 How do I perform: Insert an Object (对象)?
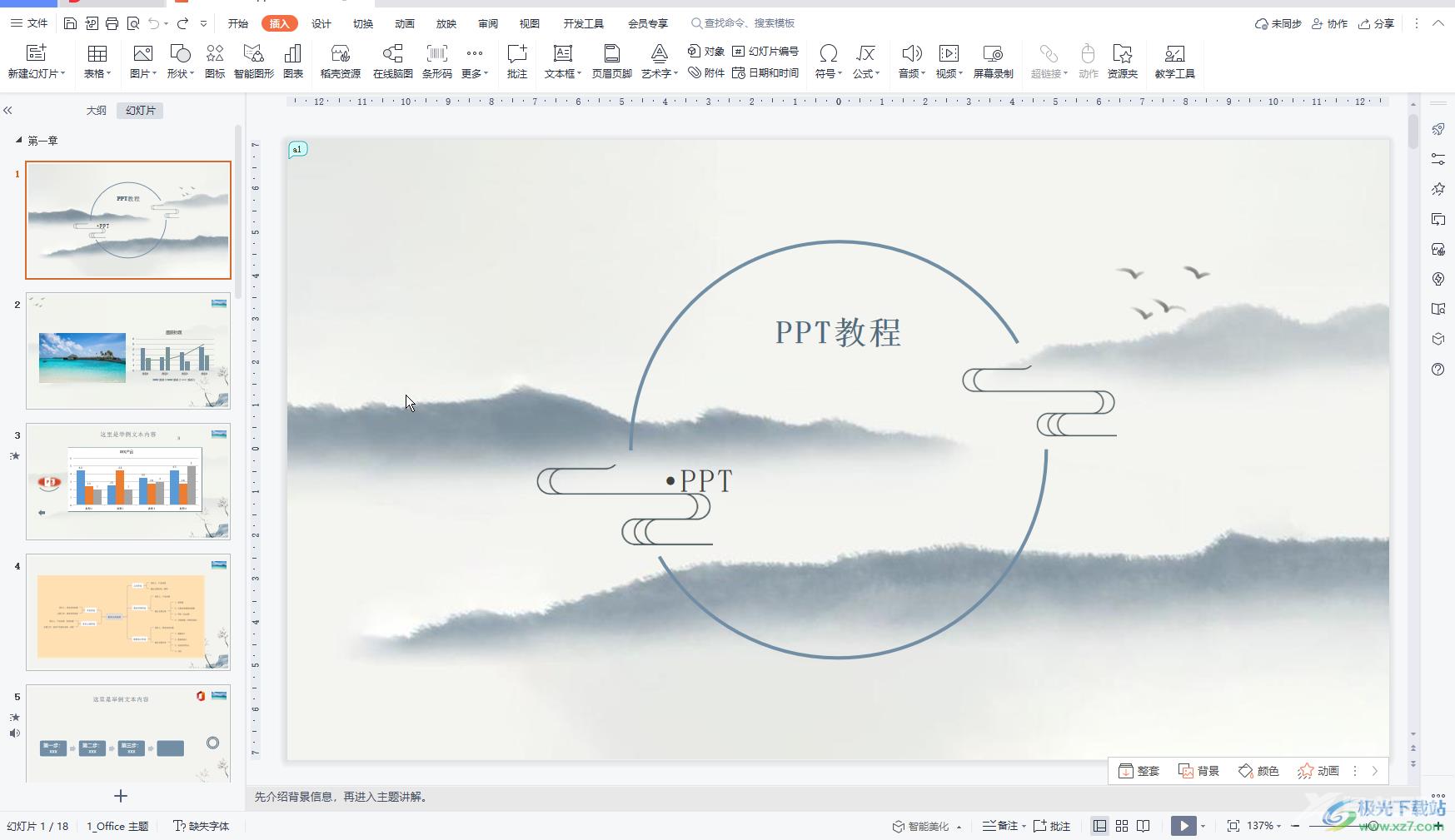tap(706, 52)
